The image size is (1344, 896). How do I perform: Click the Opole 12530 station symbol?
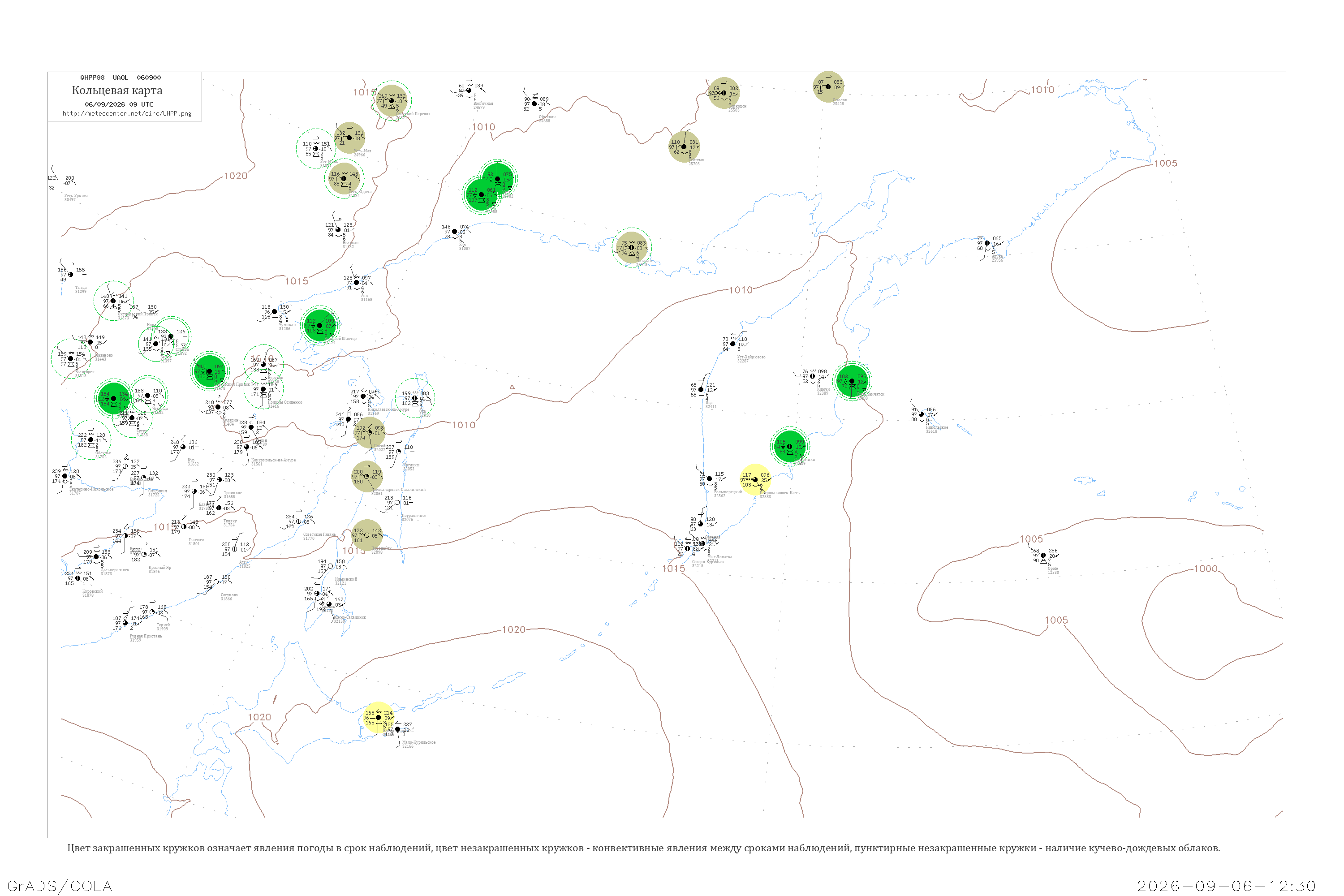(x=1043, y=556)
